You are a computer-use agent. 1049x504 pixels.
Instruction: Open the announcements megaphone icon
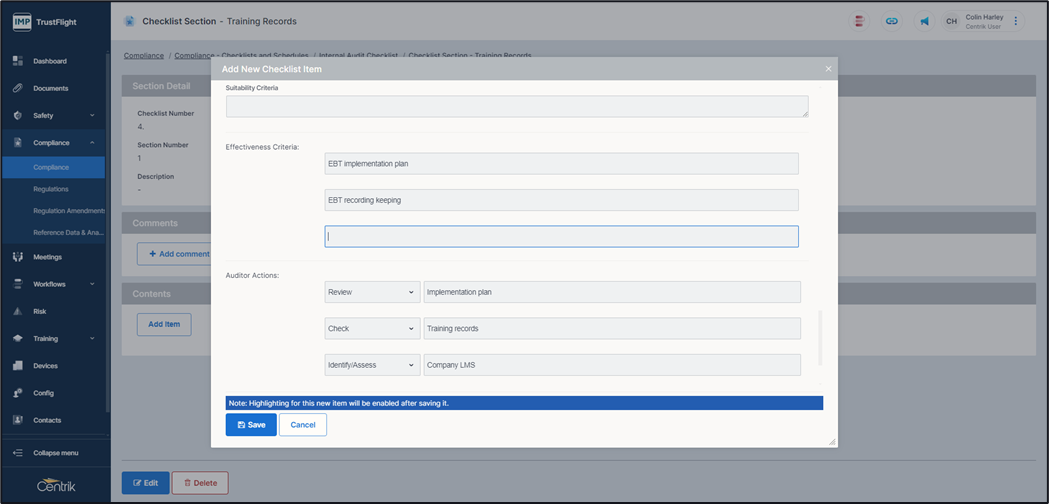[x=923, y=21]
